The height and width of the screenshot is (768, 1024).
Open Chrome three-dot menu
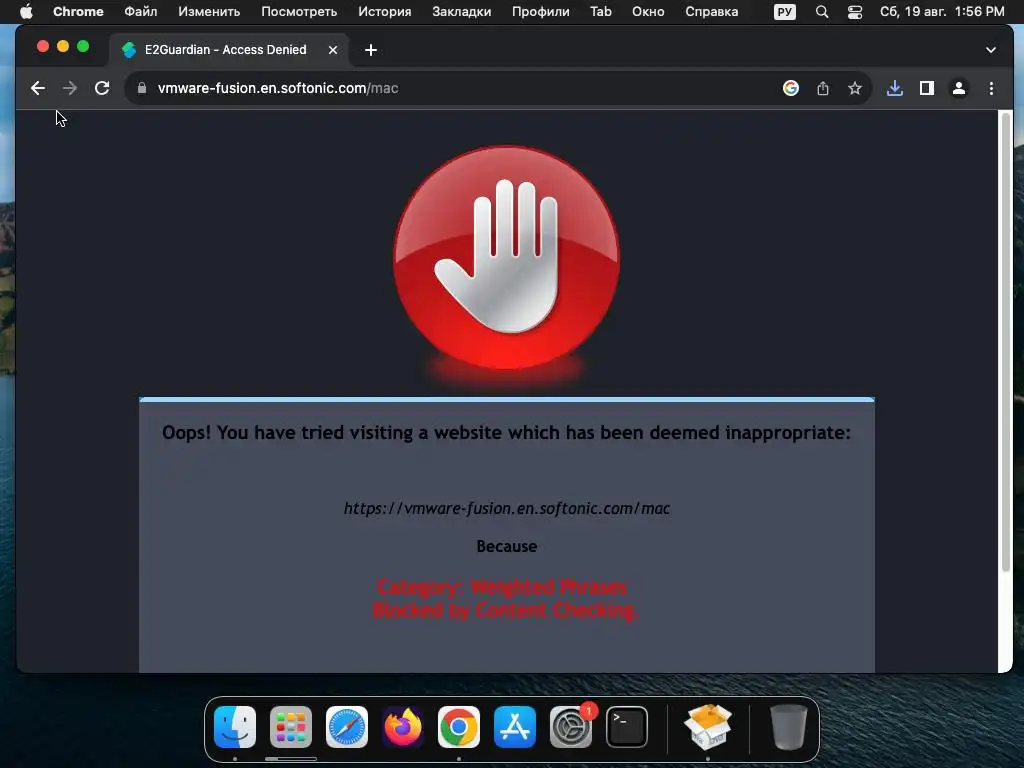991,88
